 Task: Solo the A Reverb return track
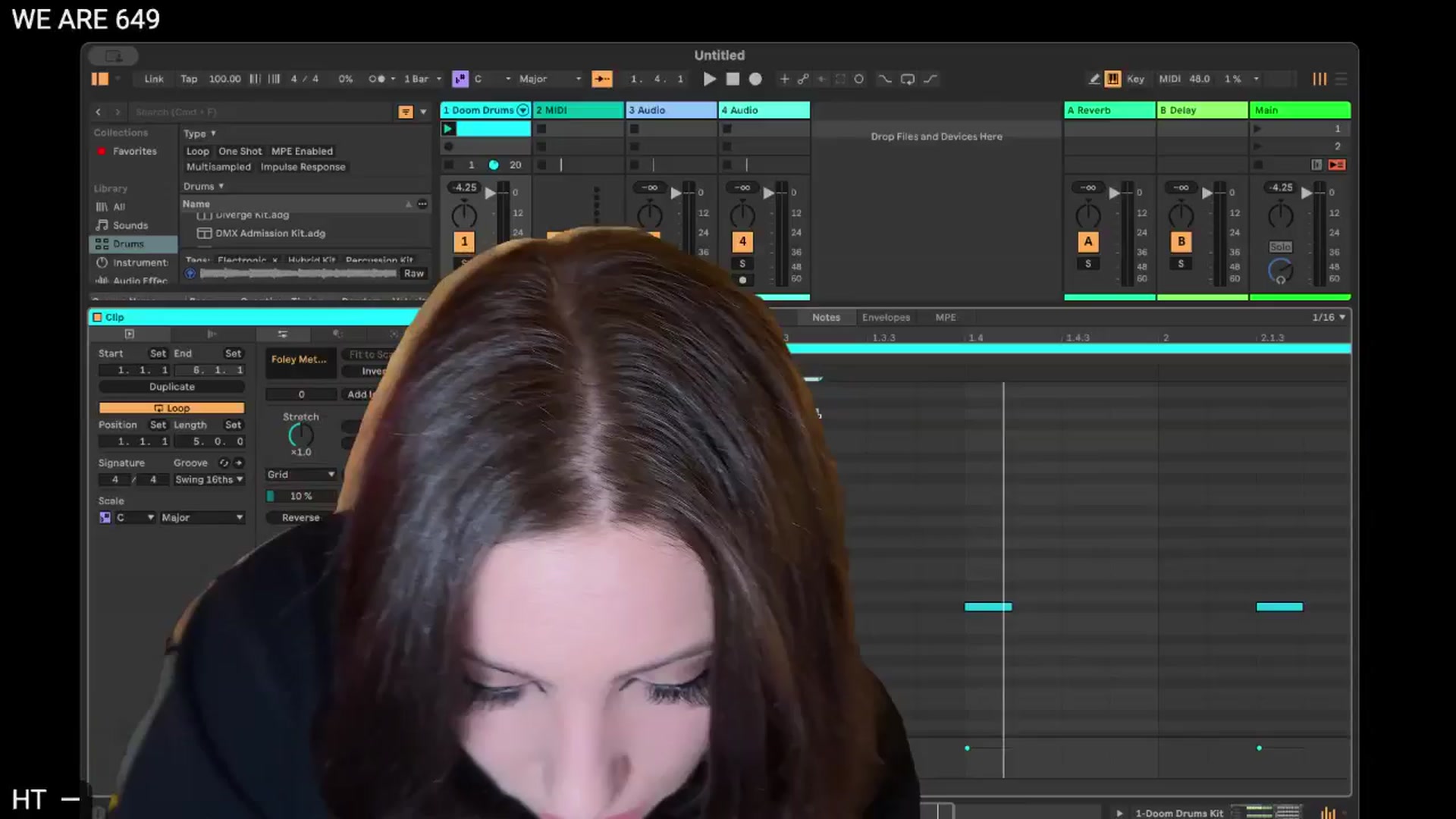(x=1088, y=264)
